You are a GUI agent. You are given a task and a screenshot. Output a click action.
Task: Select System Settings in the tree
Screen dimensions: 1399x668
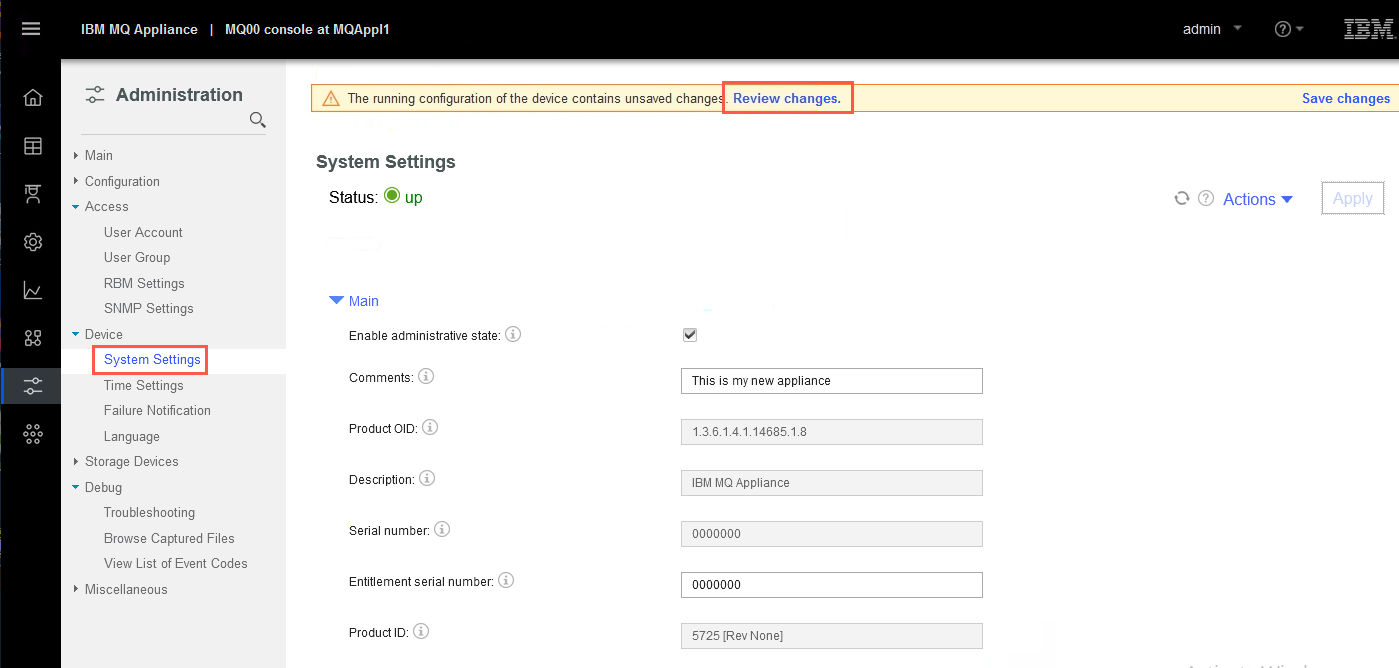(x=152, y=359)
